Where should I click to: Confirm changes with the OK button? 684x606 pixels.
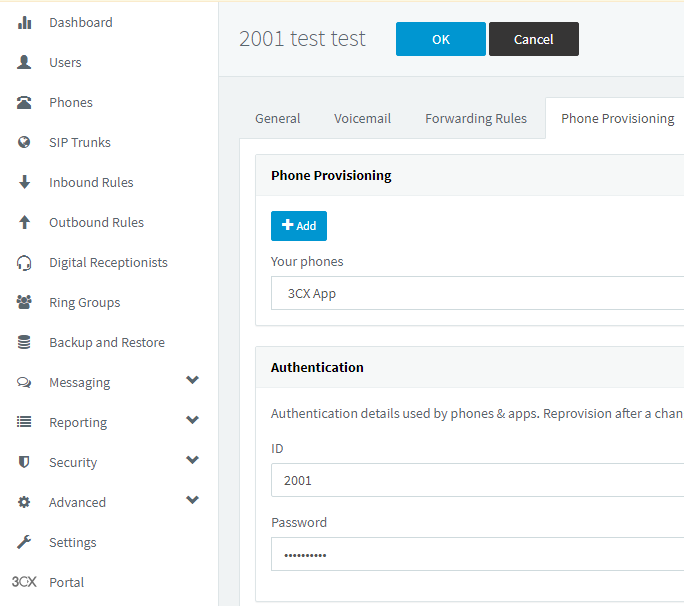click(441, 39)
